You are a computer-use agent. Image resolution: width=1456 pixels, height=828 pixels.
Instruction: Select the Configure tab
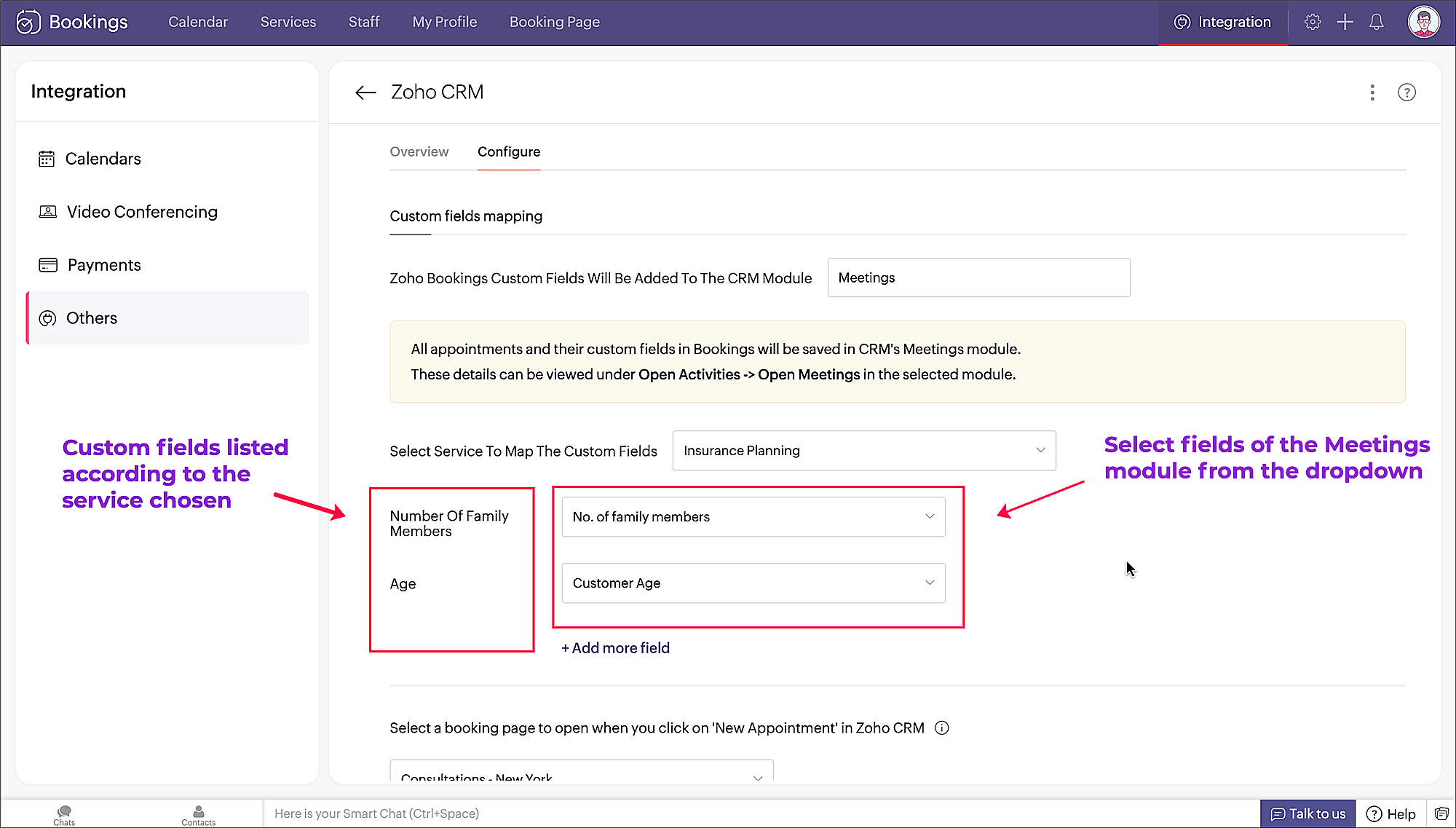tap(509, 151)
